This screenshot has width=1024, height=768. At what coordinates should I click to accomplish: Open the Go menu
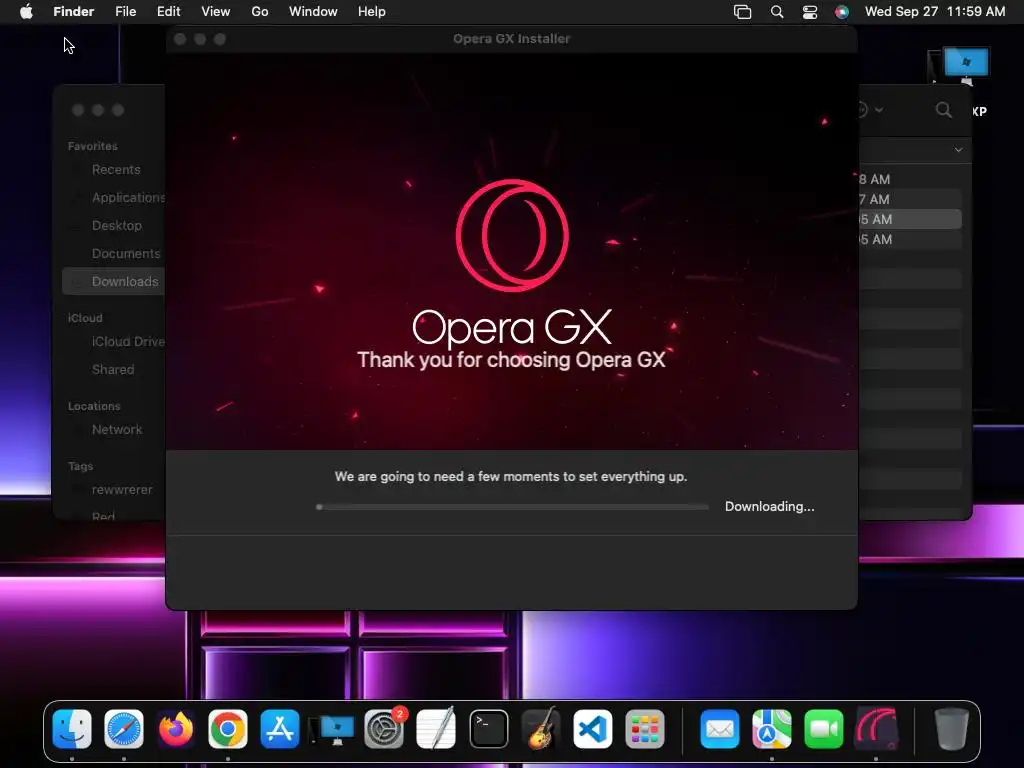[x=260, y=12]
